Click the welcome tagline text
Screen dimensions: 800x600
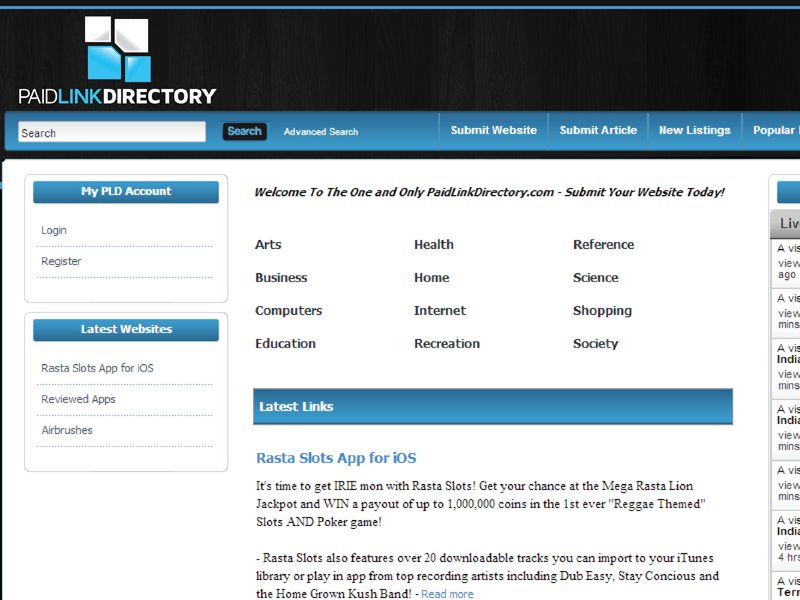(489, 192)
